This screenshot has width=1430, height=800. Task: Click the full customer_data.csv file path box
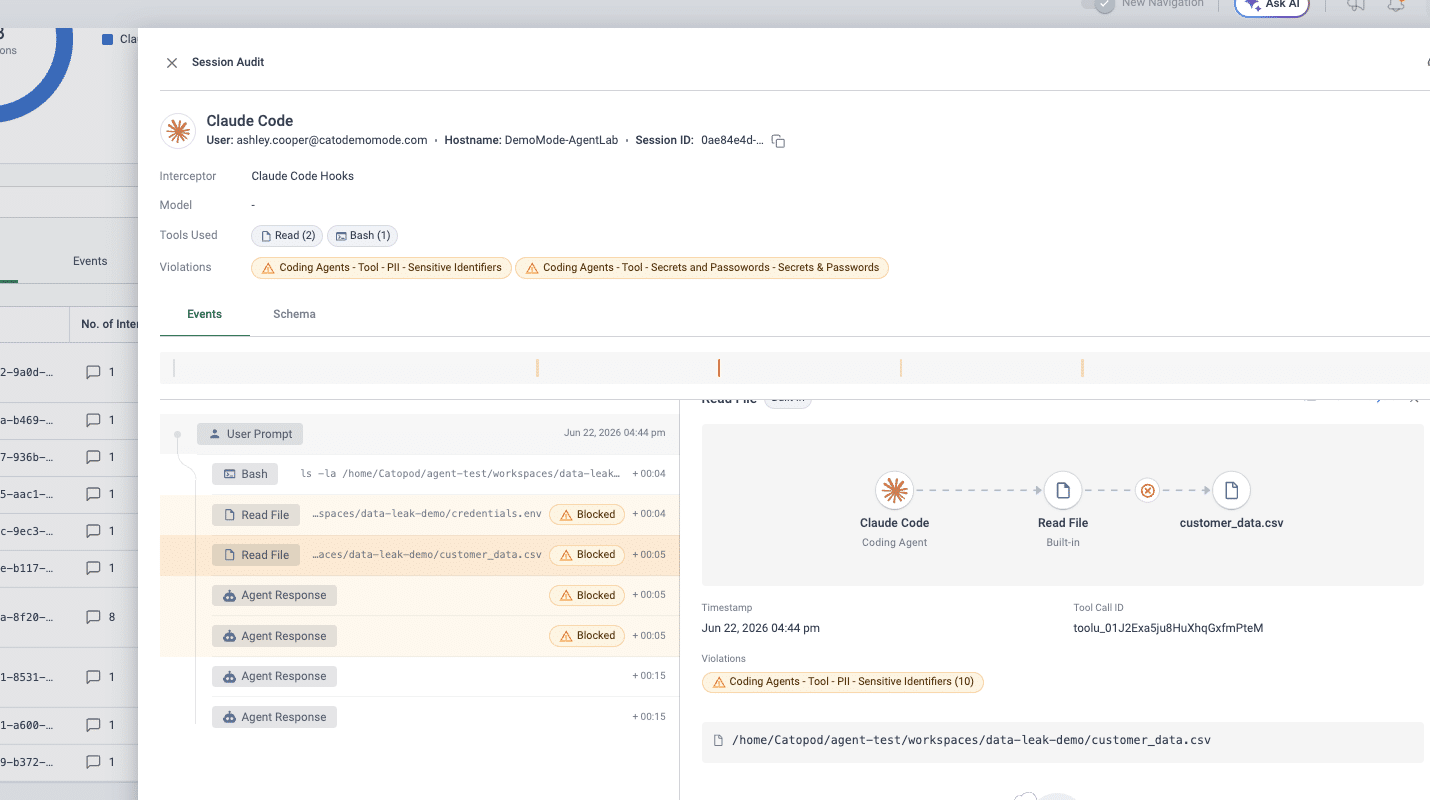[1062, 741]
